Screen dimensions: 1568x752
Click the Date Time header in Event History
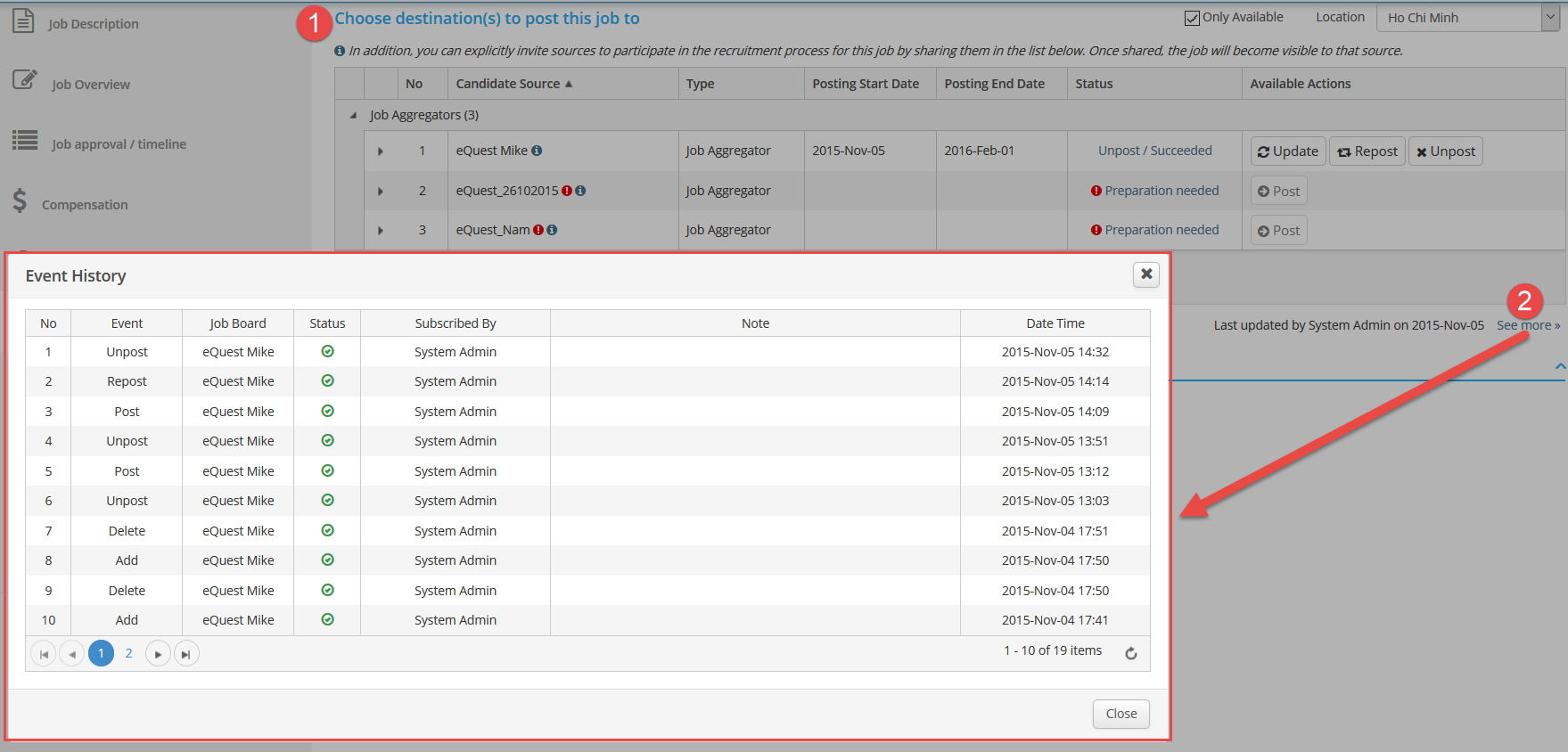tap(1055, 323)
